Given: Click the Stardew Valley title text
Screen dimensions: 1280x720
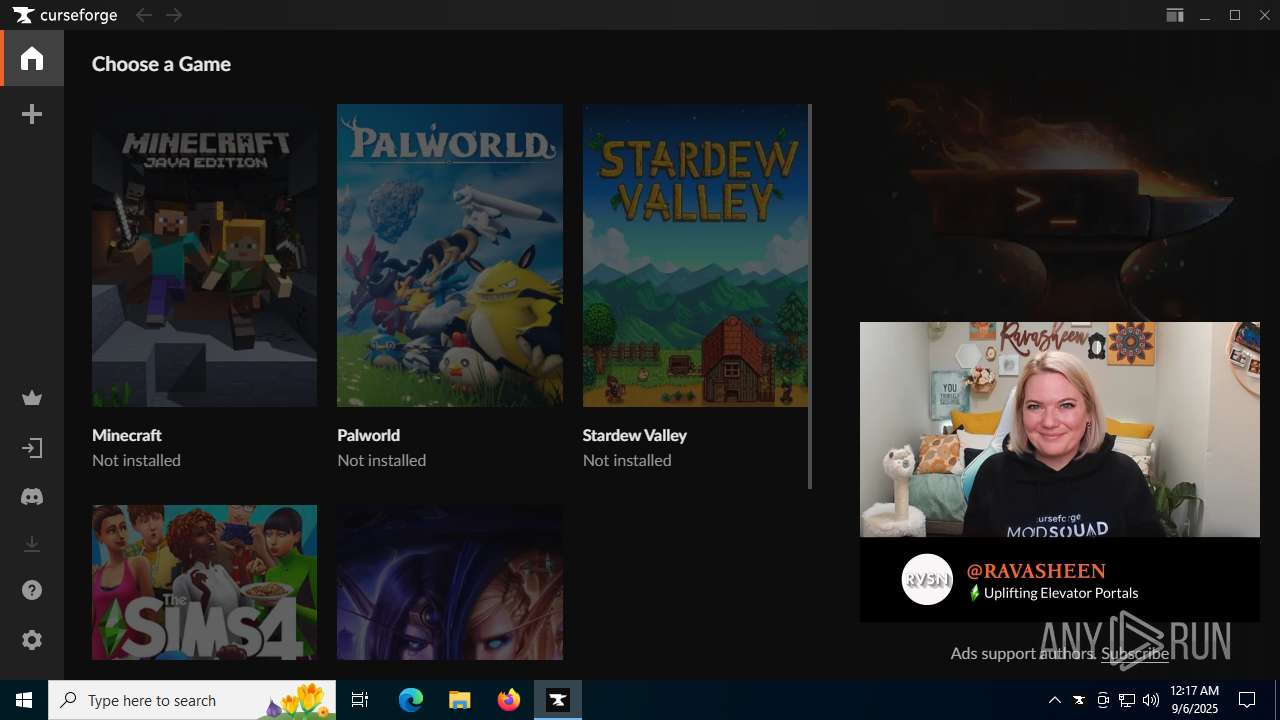Looking at the screenshot, I should 635,435.
